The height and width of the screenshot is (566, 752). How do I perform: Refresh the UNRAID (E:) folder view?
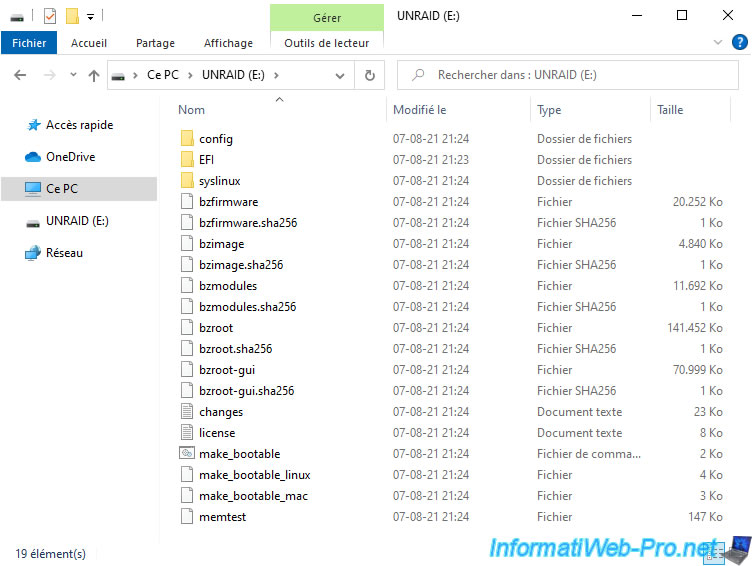click(369, 75)
